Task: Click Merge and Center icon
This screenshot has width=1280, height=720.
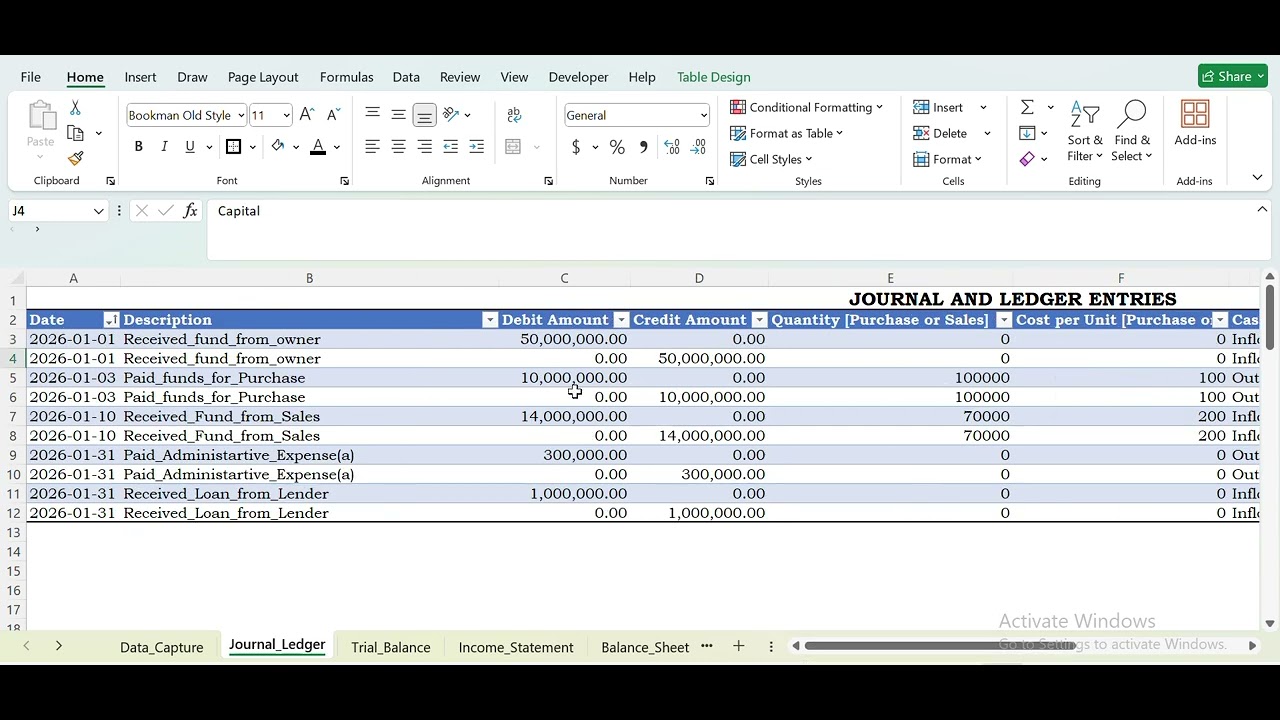Action: [514, 147]
